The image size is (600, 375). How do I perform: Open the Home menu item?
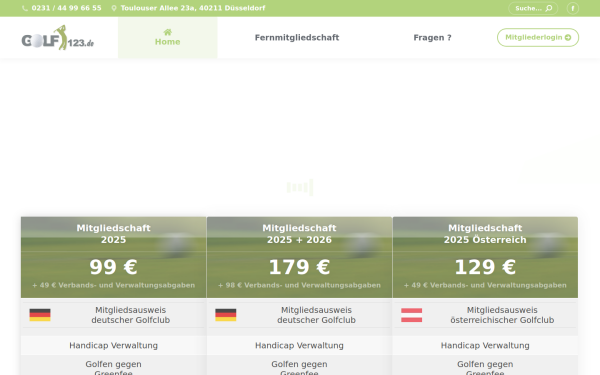[x=168, y=38]
